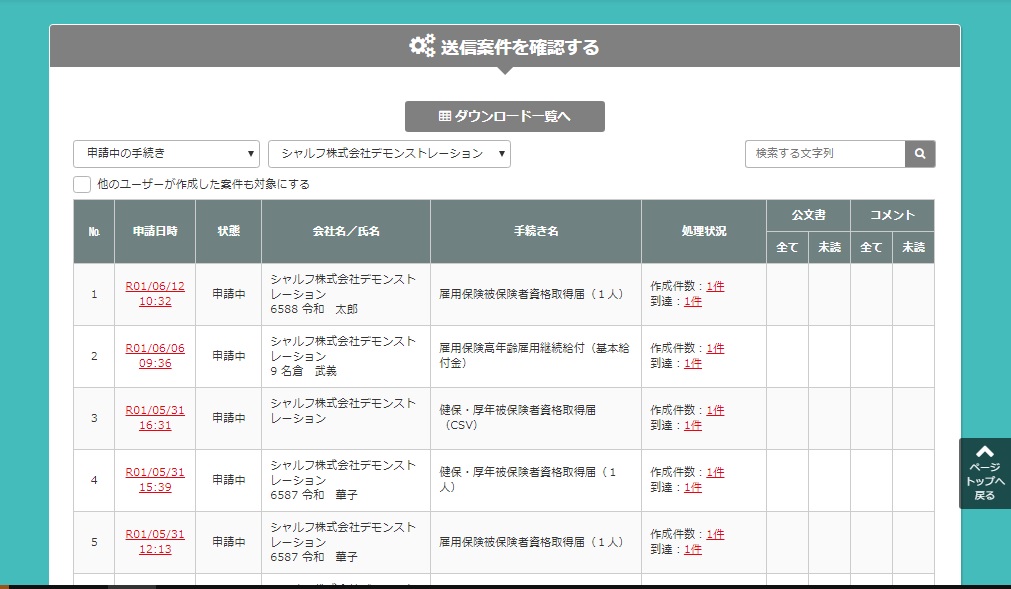This screenshot has width=1011, height=589.
Task: Open application dated R01/05/31 12:13
Action: (x=155, y=541)
